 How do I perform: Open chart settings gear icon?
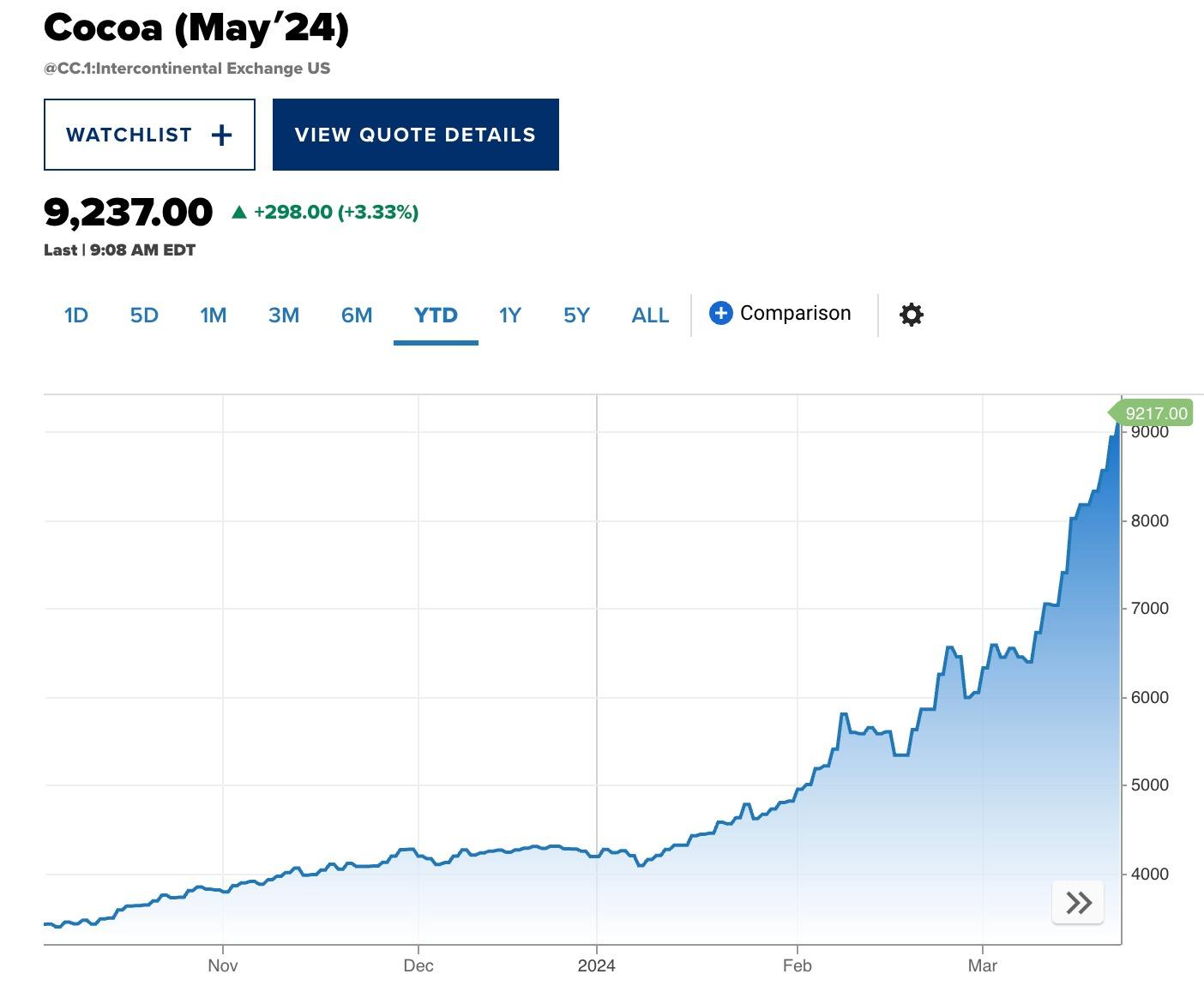click(911, 315)
